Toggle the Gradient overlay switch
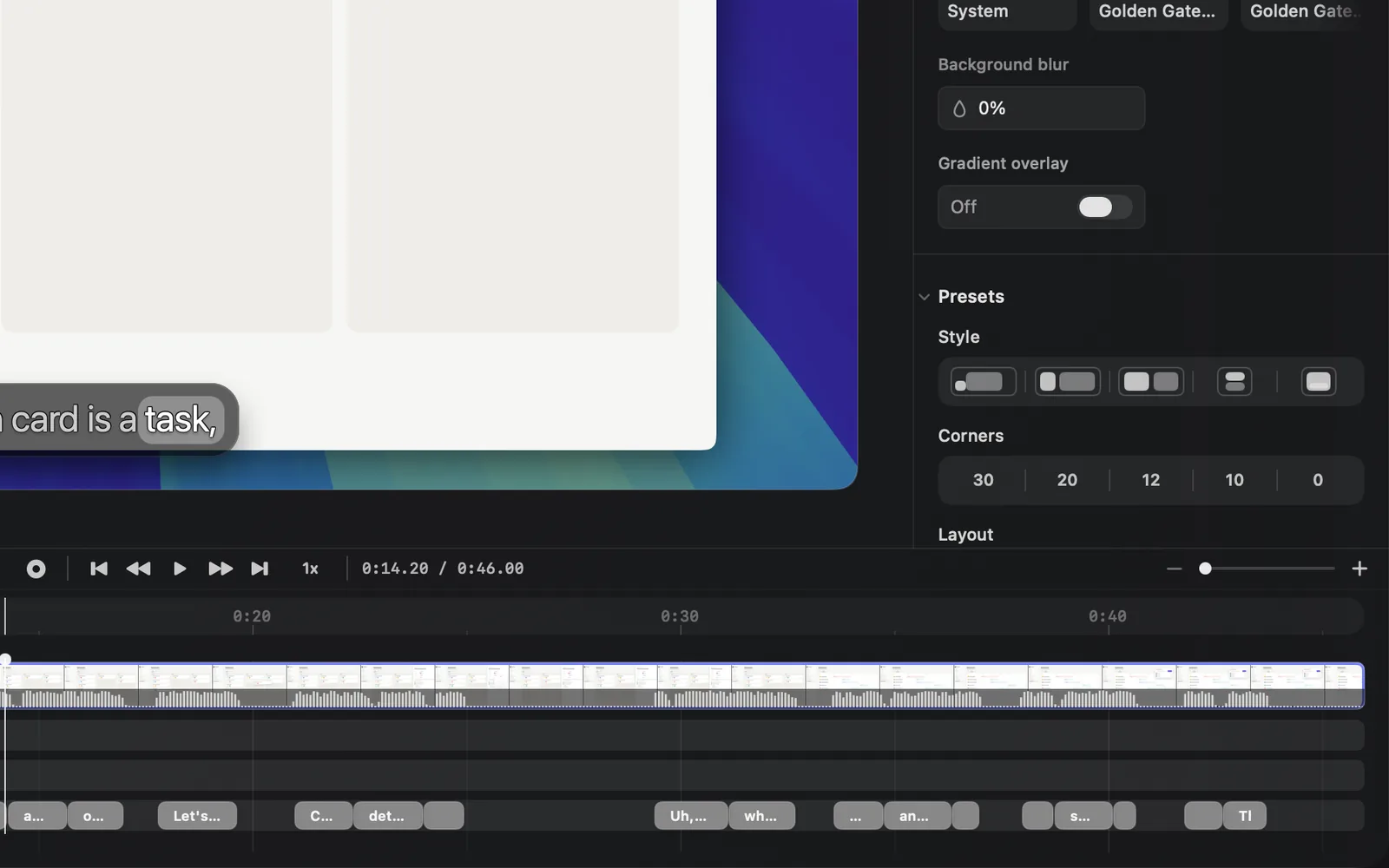The height and width of the screenshot is (868, 1389). click(x=1104, y=207)
